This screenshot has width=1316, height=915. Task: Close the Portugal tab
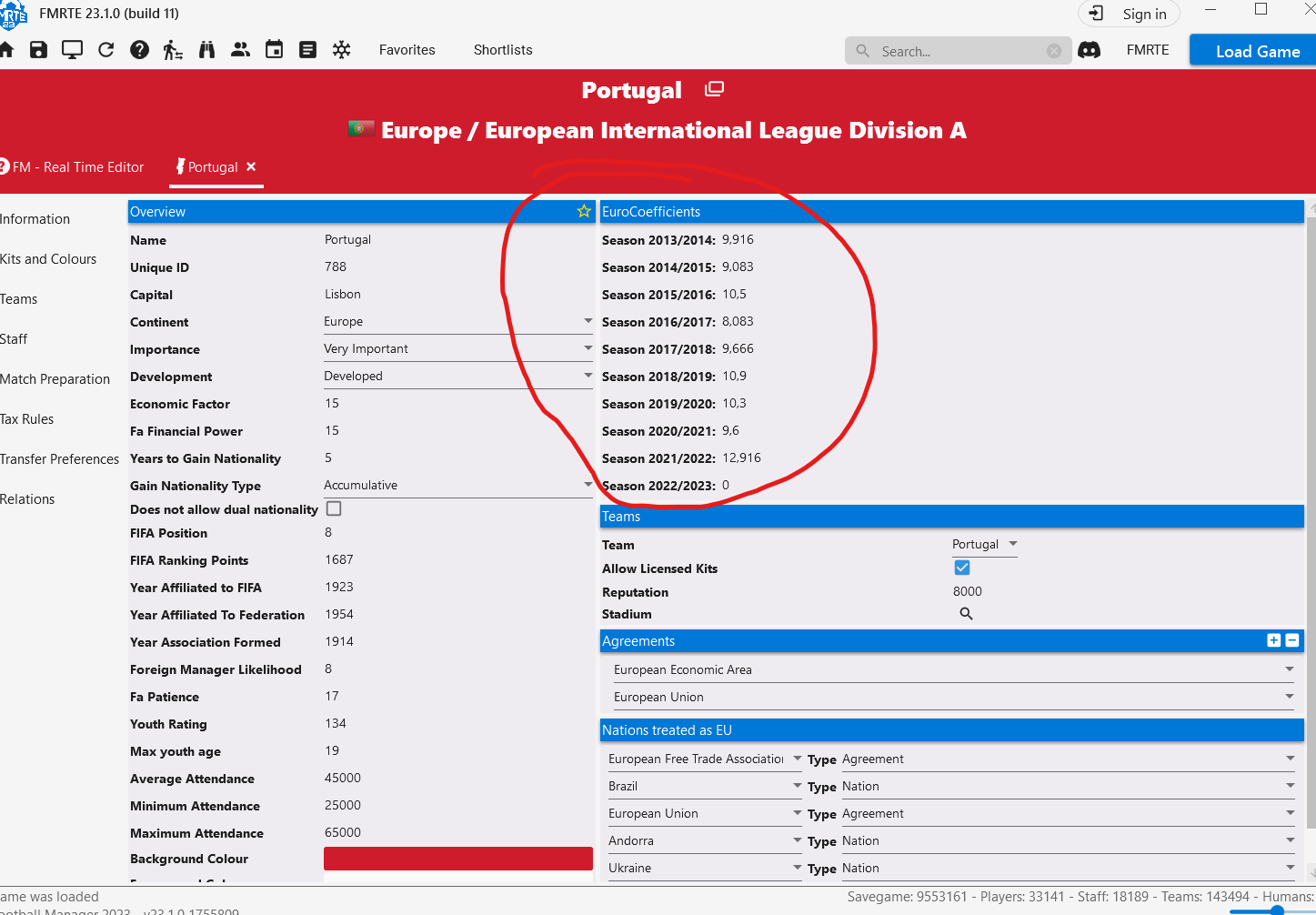(251, 166)
